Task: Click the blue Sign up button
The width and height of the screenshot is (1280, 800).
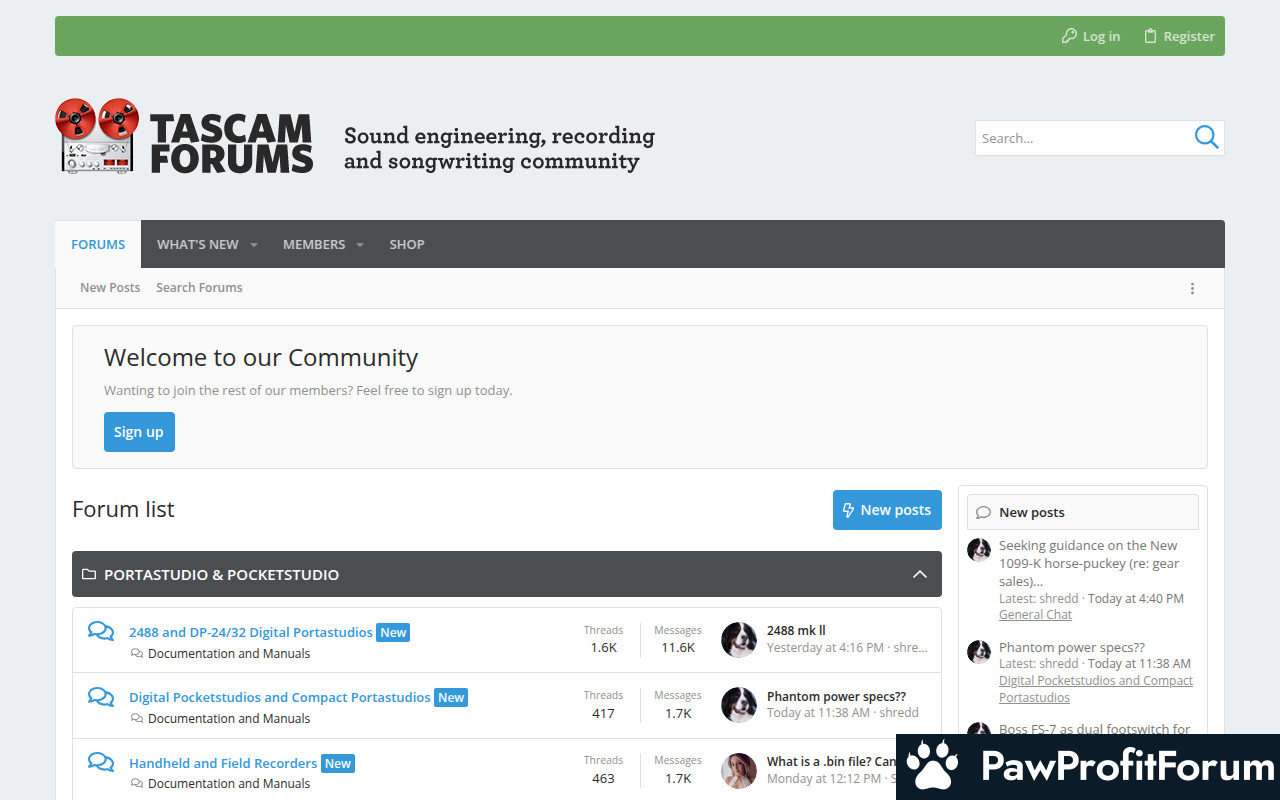Action: 139,432
